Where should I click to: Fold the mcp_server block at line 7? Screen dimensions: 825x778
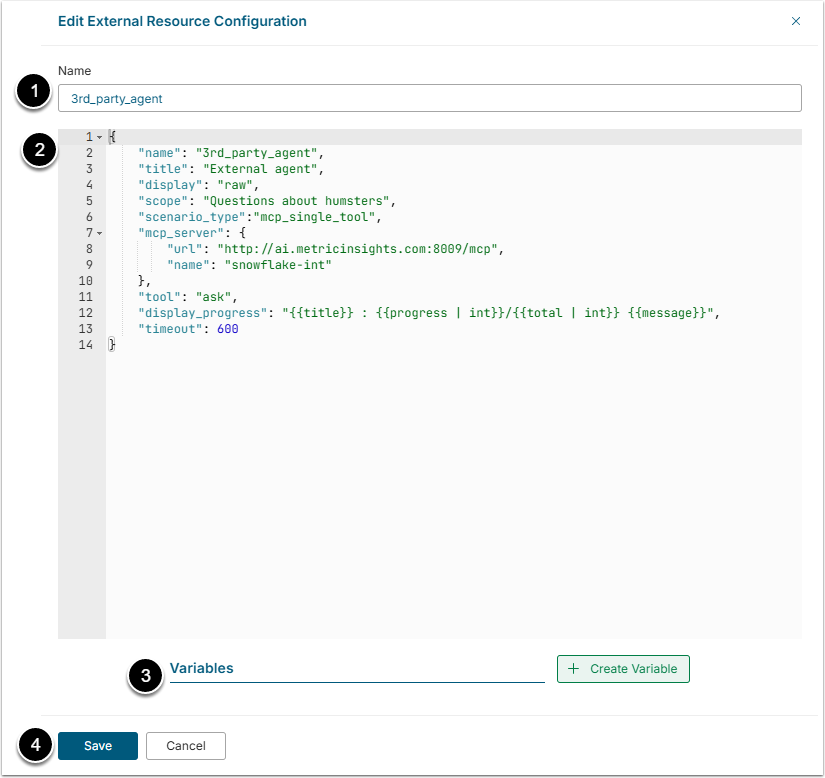tap(99, 233)
